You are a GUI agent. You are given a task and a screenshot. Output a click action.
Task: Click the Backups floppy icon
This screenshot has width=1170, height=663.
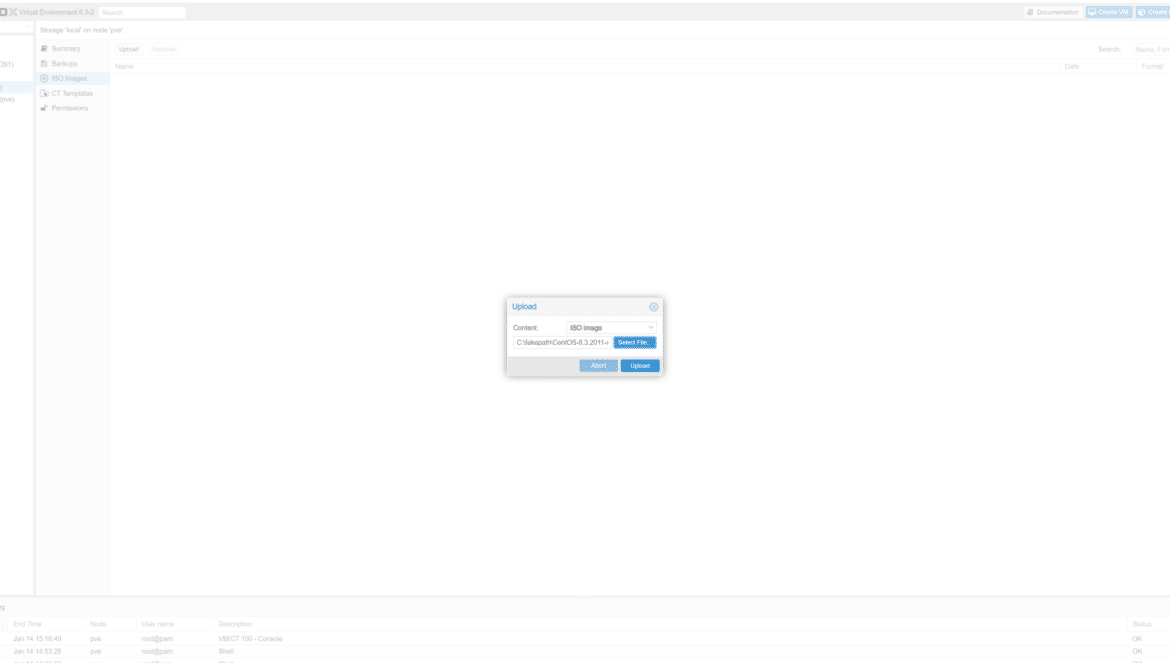click(44, 63)
